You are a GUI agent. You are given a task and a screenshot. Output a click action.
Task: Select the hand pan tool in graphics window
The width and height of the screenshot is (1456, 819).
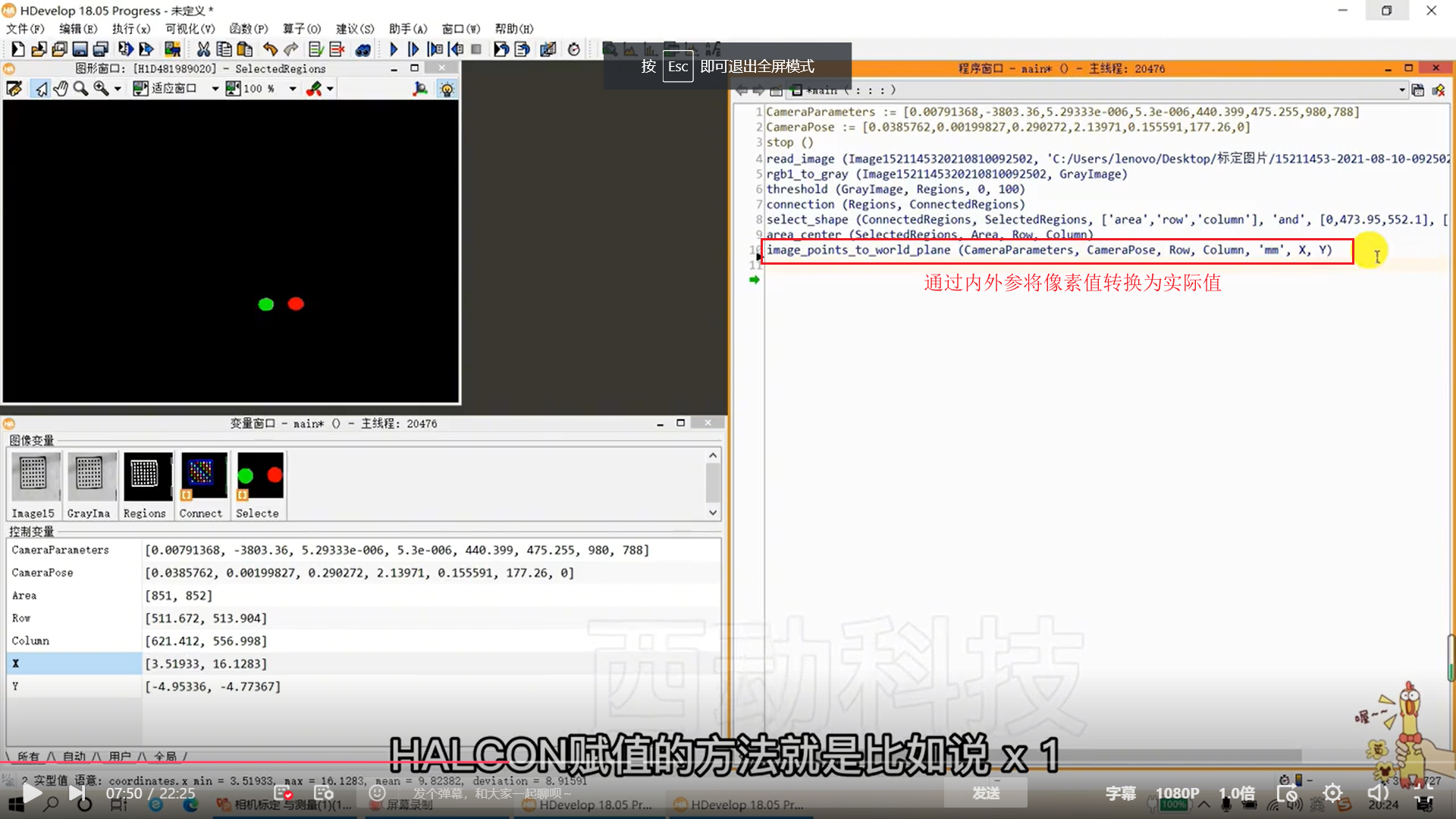pyautogui.click(x=61, y=88)
